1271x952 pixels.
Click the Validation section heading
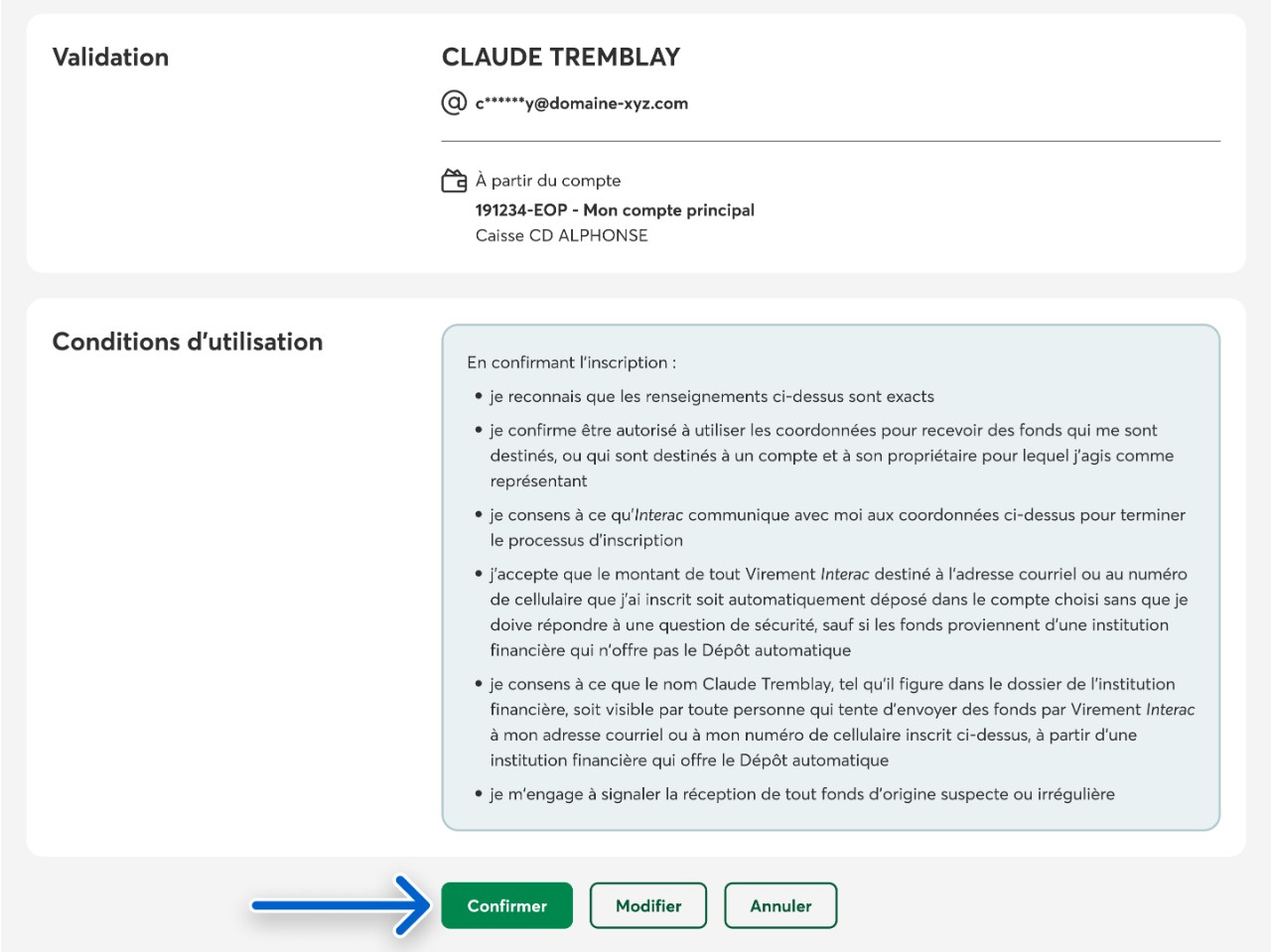click(x=110, y=58)
